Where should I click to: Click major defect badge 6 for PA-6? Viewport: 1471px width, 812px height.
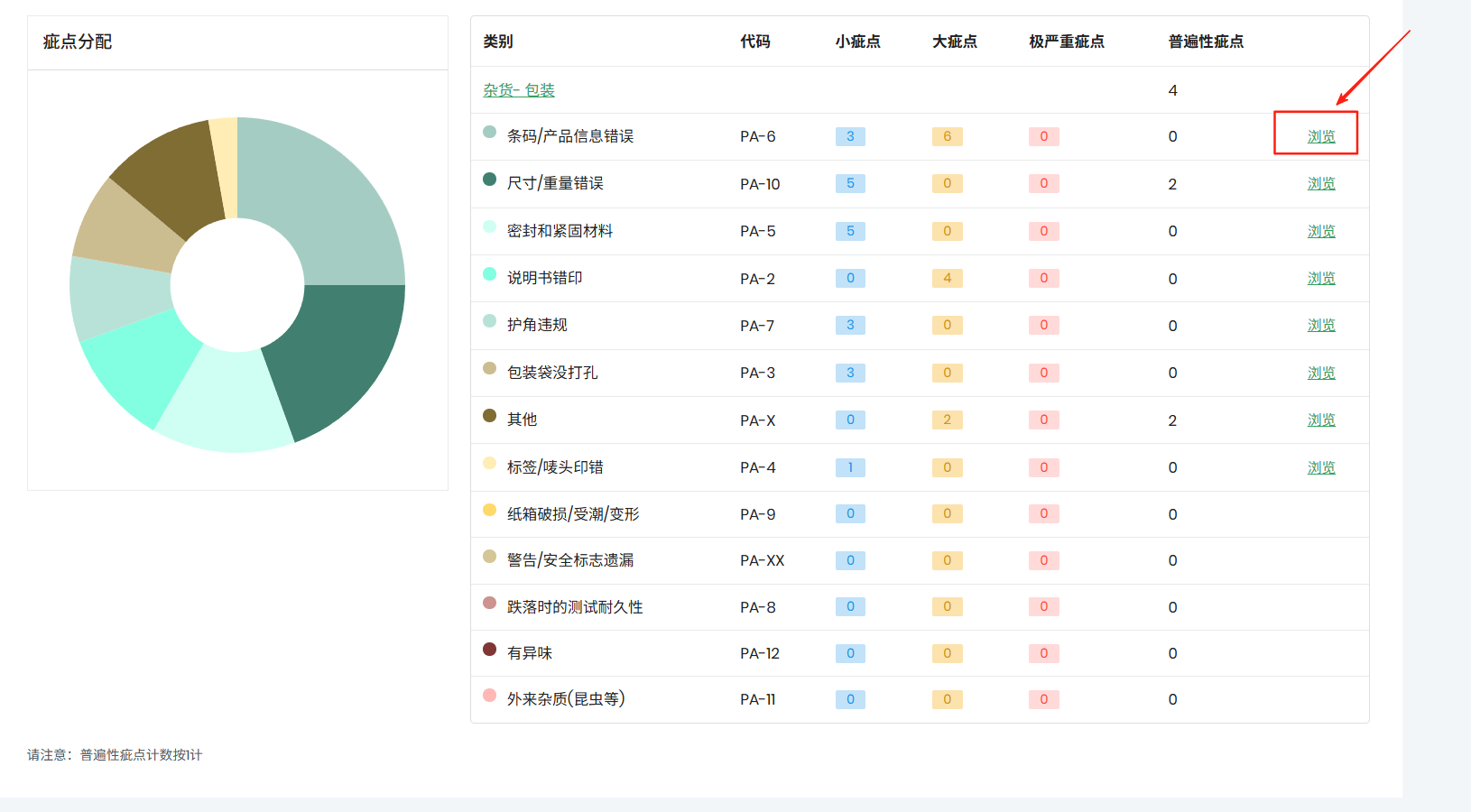tap(948, 136)
